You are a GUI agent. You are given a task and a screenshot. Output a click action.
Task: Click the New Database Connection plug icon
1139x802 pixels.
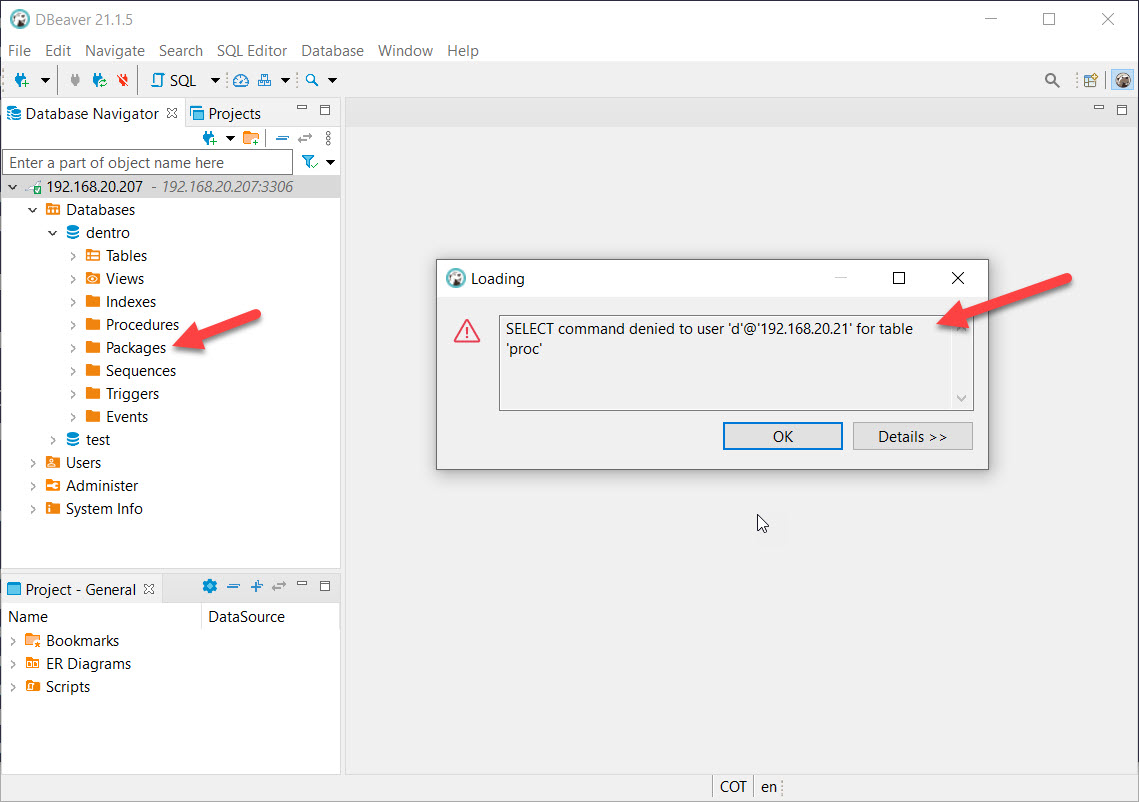point(22,80)
